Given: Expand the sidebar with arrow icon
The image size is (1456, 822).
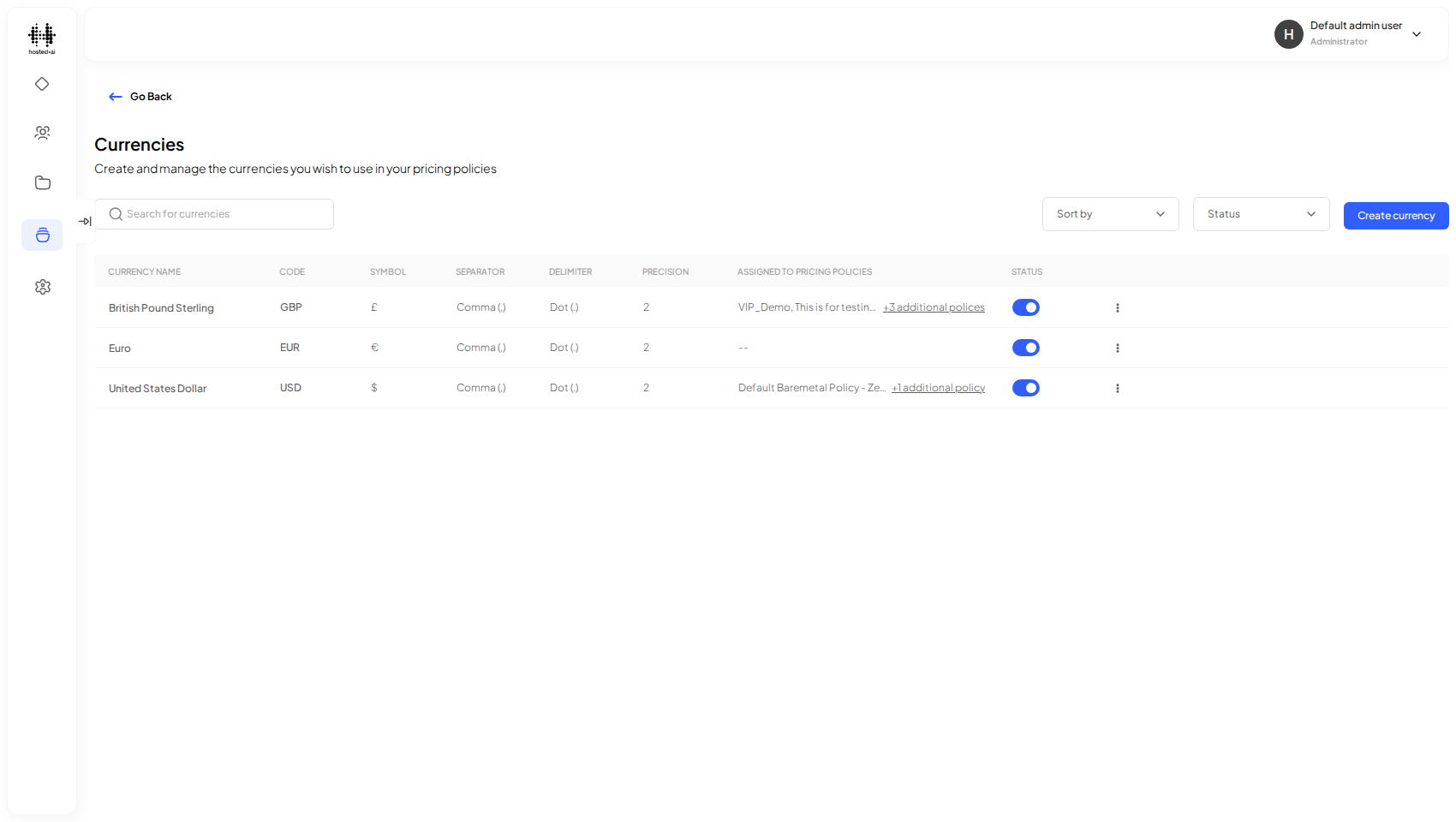Looking at the screenshot, I should 85,221.
